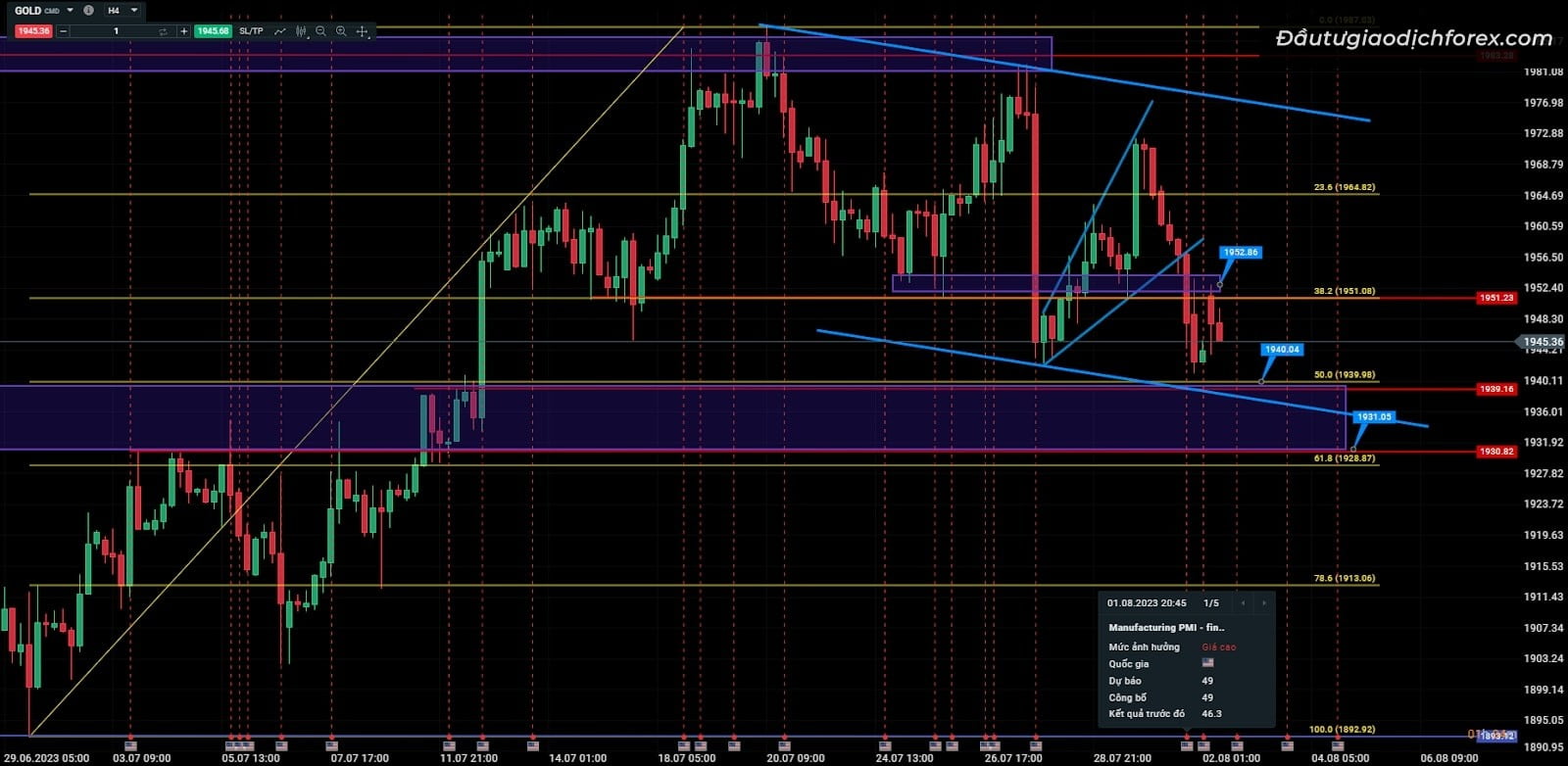The width and height of the screenshot is (1568, 766).
Task: Select the crosshair cursor tool
Action: [362, 31]
